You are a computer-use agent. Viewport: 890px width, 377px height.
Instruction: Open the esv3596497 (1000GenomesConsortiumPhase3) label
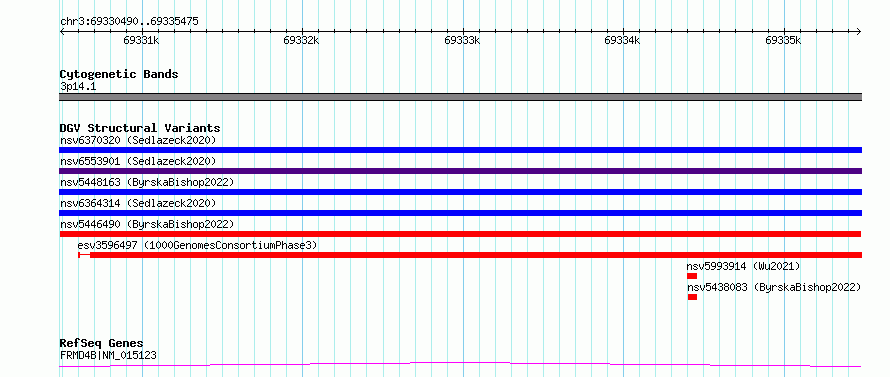pos(198,245)
